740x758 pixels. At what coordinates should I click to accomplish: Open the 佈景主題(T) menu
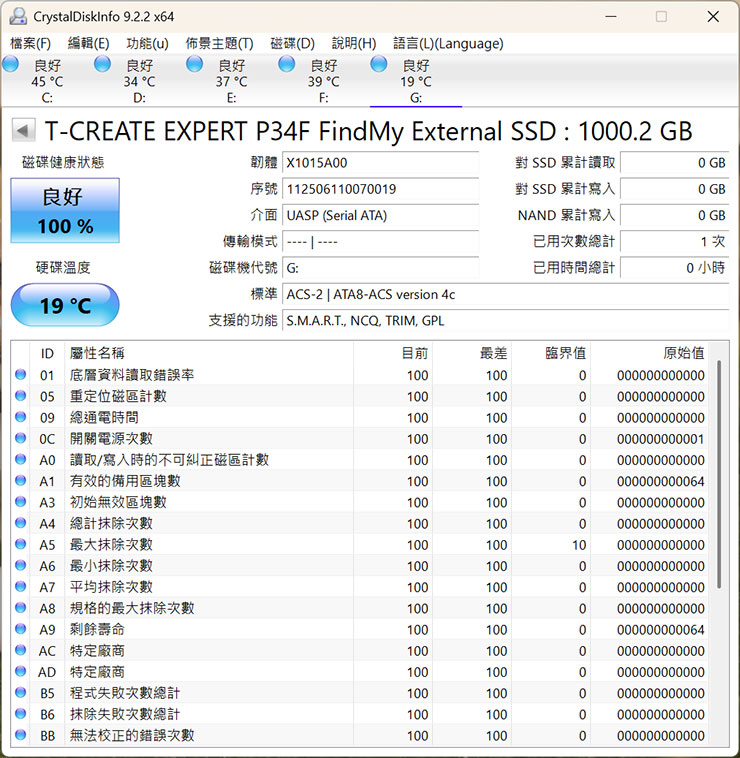point(219,44)
